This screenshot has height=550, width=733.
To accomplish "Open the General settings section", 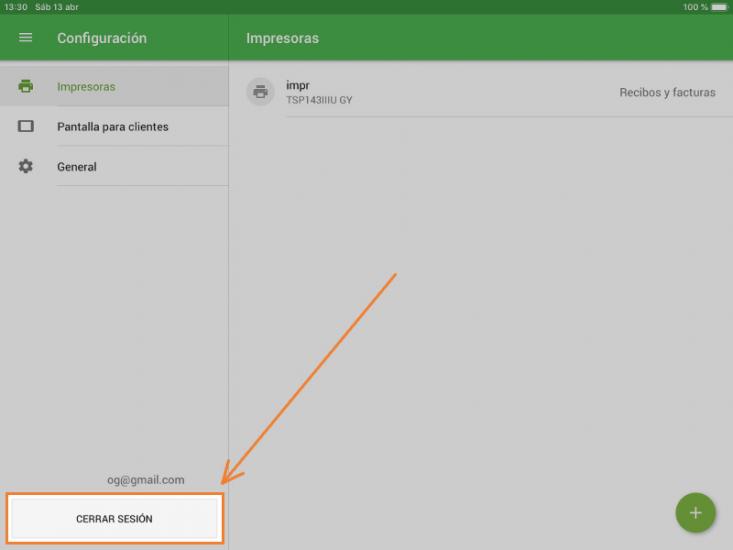I will pyautogui.click(x=114, y=166).
